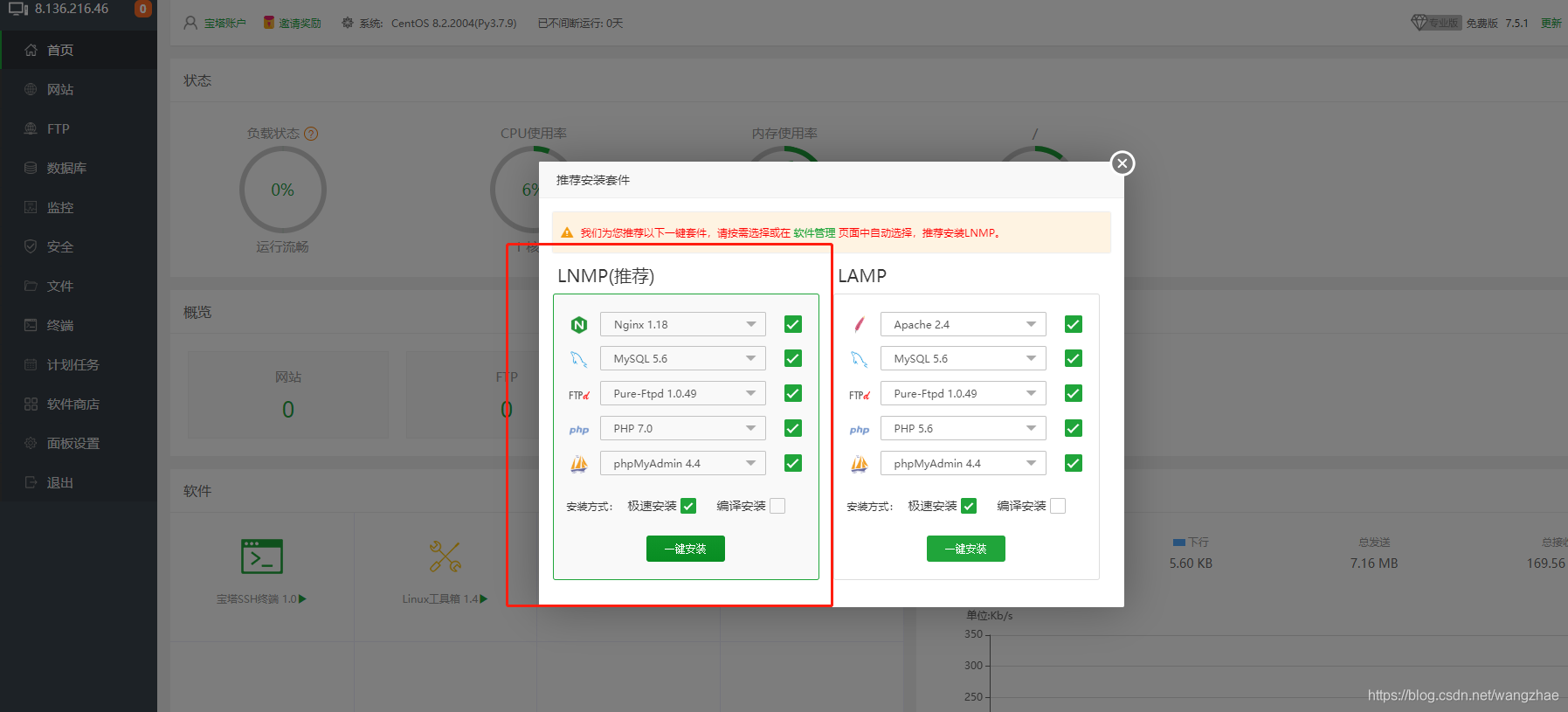Uncheck PHP 7.0 in LNMP
The width and height of the screenshot is (1568, 712).
pos(793,428)
